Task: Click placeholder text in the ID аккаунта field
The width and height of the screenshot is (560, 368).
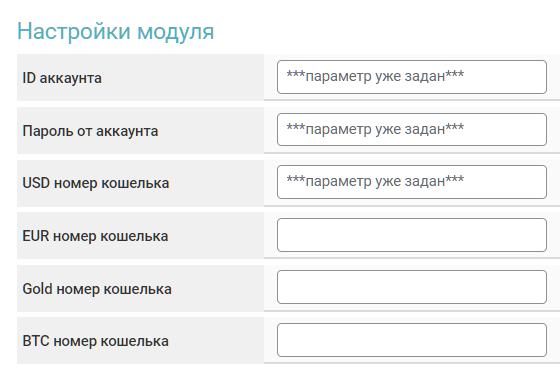Action: pyautogui.click(x=375, y=76)
